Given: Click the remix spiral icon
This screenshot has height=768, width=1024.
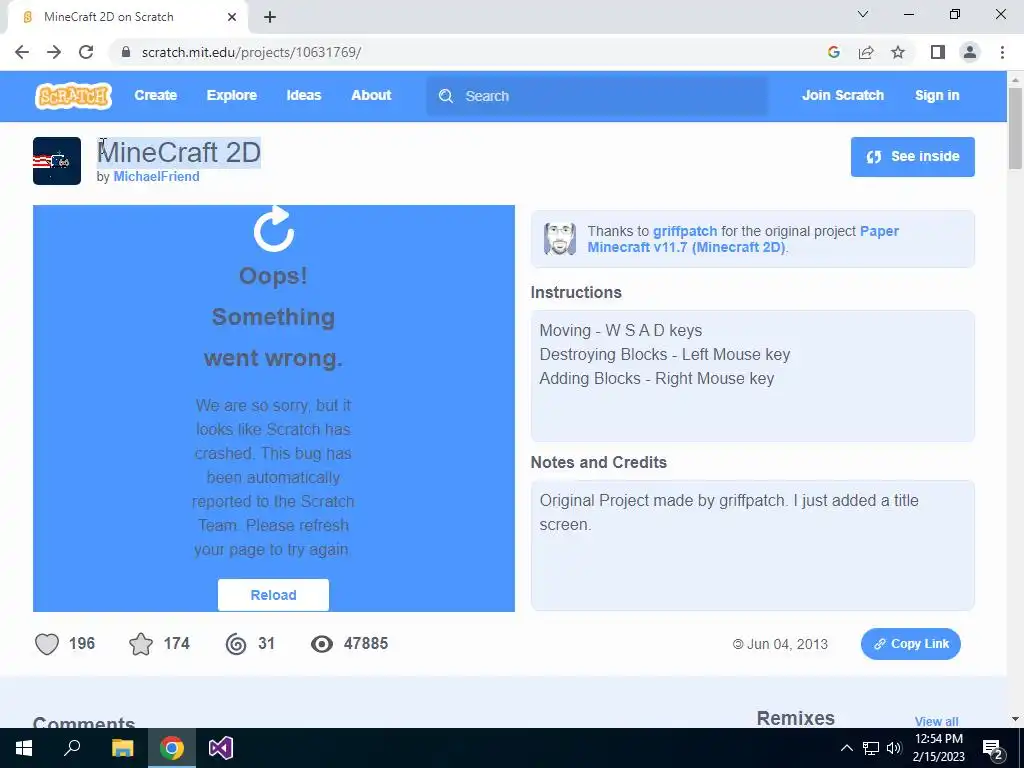Looking at the screenshot, I should click(236, 644).
